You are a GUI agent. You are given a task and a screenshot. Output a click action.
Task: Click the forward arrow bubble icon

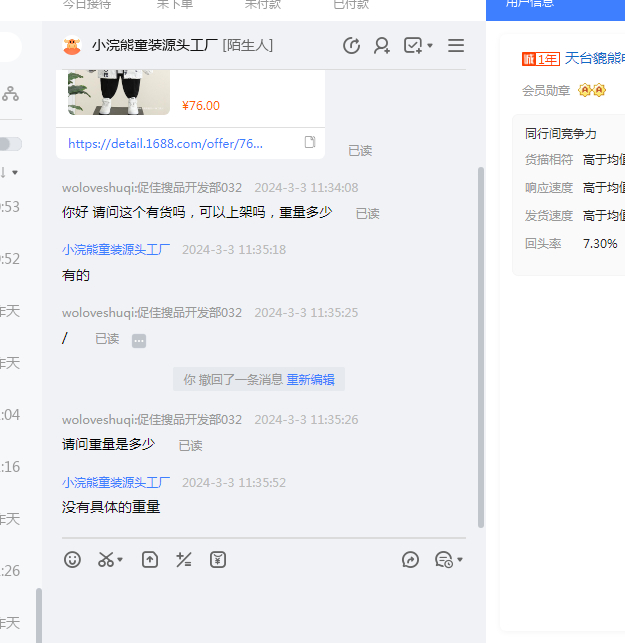pos(410,560)
